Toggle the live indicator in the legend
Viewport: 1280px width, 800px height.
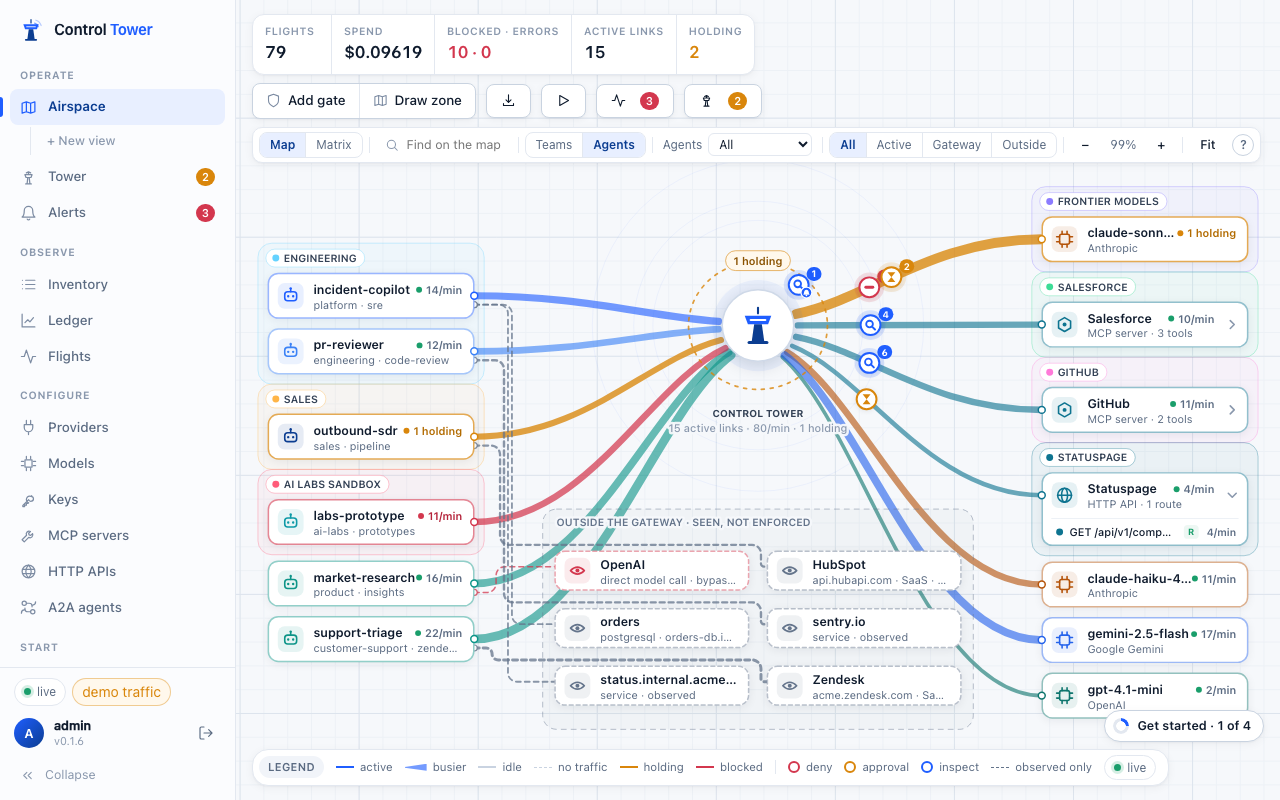coord(1130,768)
